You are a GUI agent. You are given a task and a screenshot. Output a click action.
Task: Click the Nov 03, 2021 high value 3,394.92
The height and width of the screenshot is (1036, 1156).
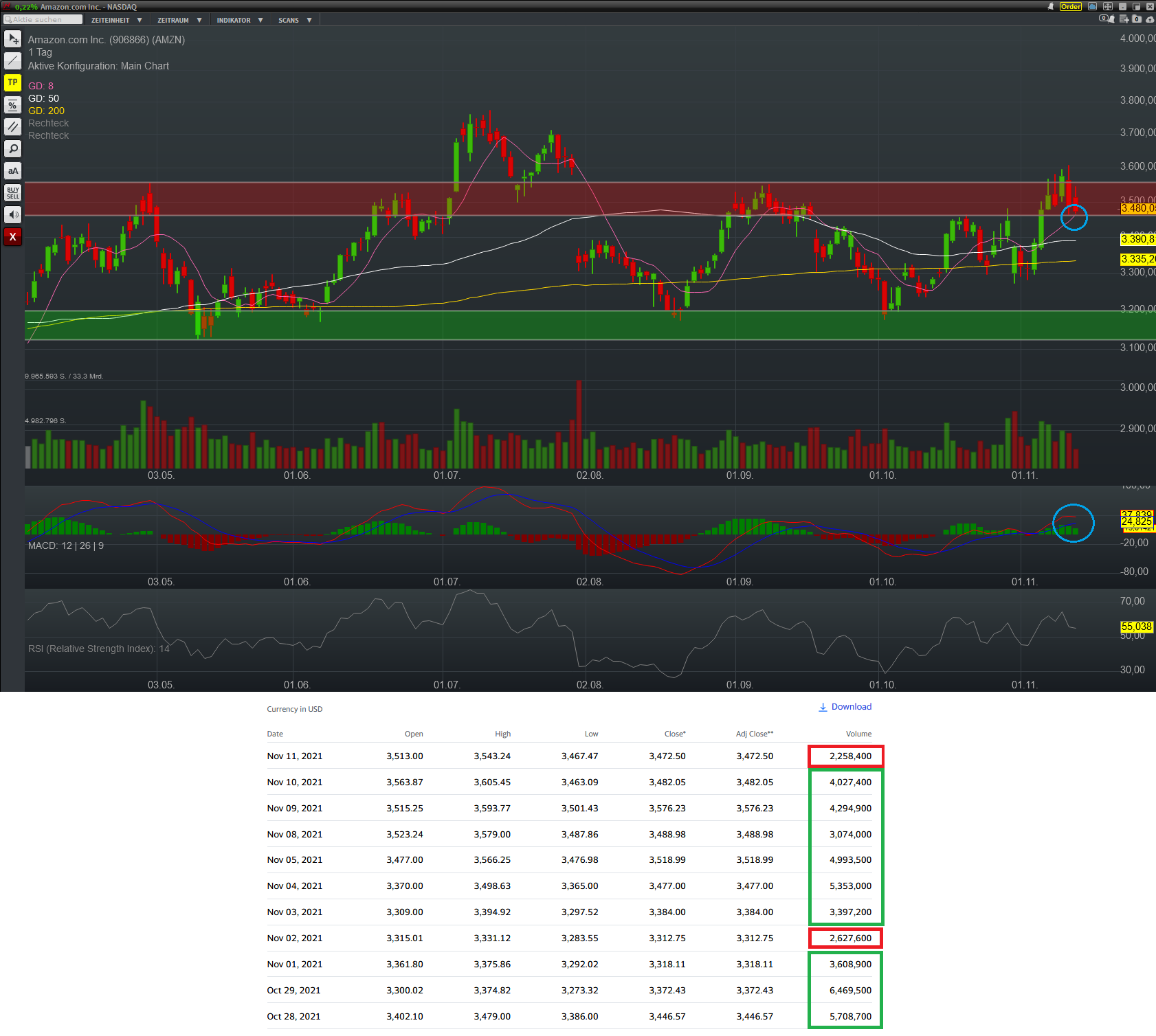[492, 912]
